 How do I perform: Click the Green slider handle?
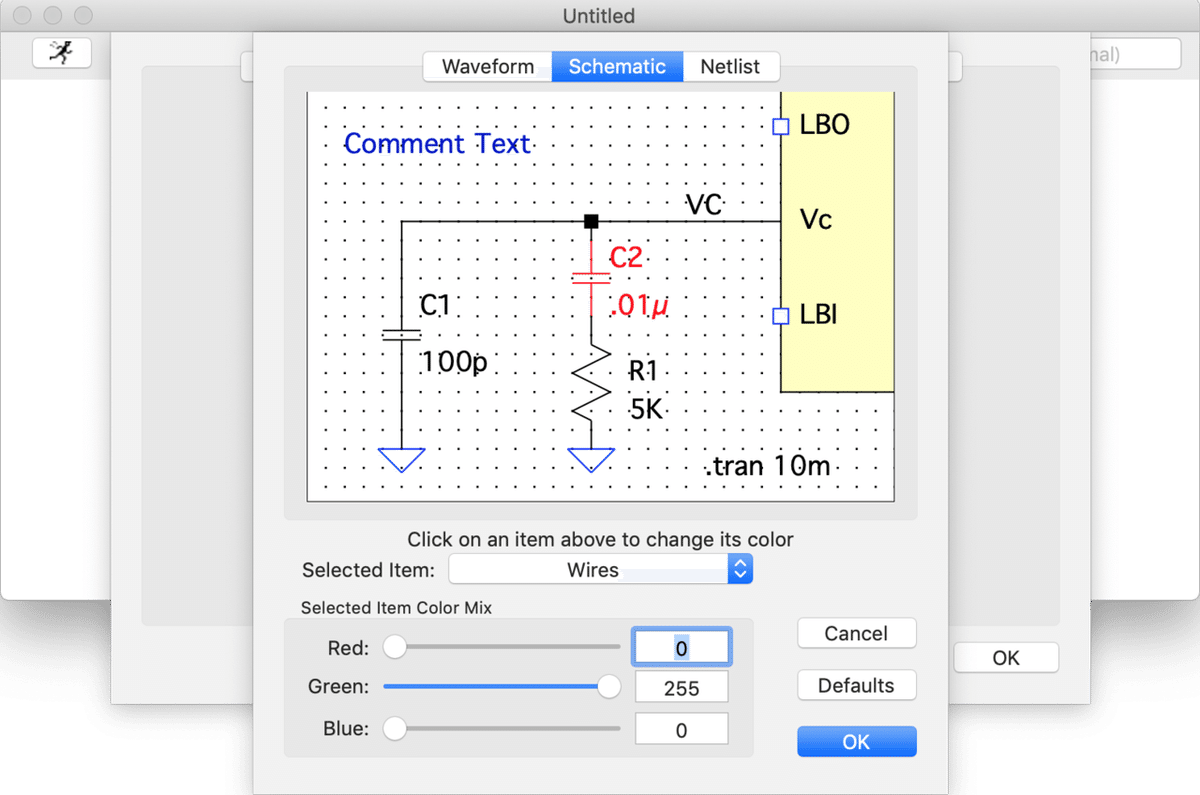coord(608,687)
